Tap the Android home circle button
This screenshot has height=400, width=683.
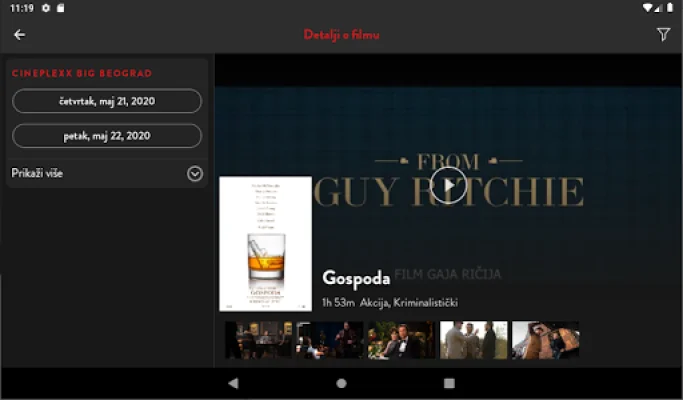341,383
